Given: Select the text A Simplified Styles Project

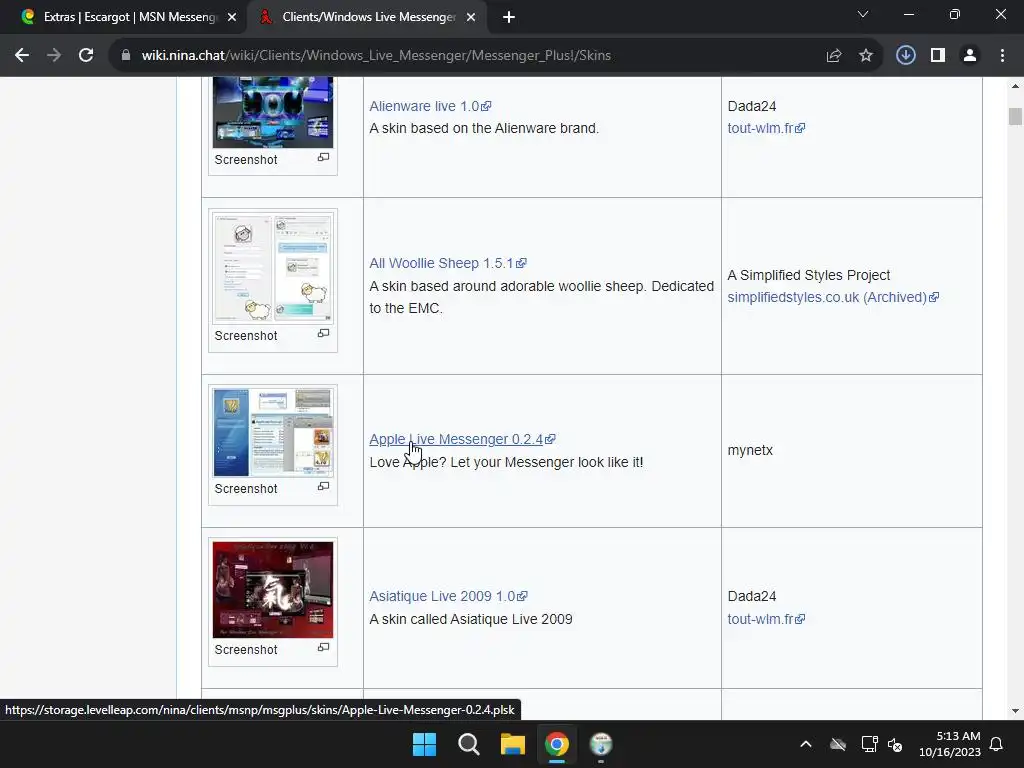Looking at the screenshot, I should (808, 275).
